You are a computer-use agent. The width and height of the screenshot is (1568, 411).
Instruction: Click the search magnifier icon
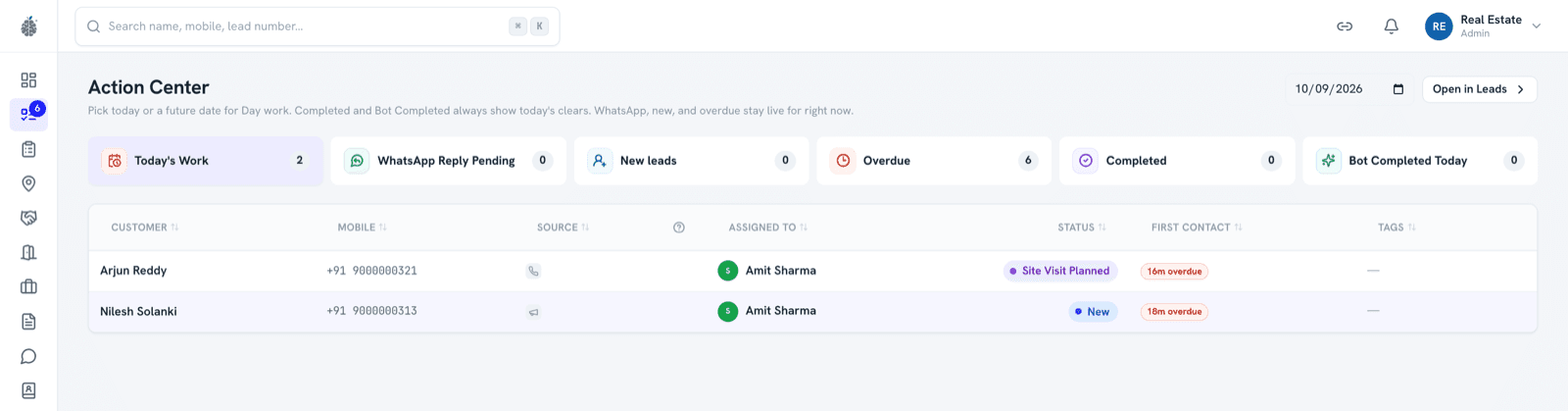94,26
